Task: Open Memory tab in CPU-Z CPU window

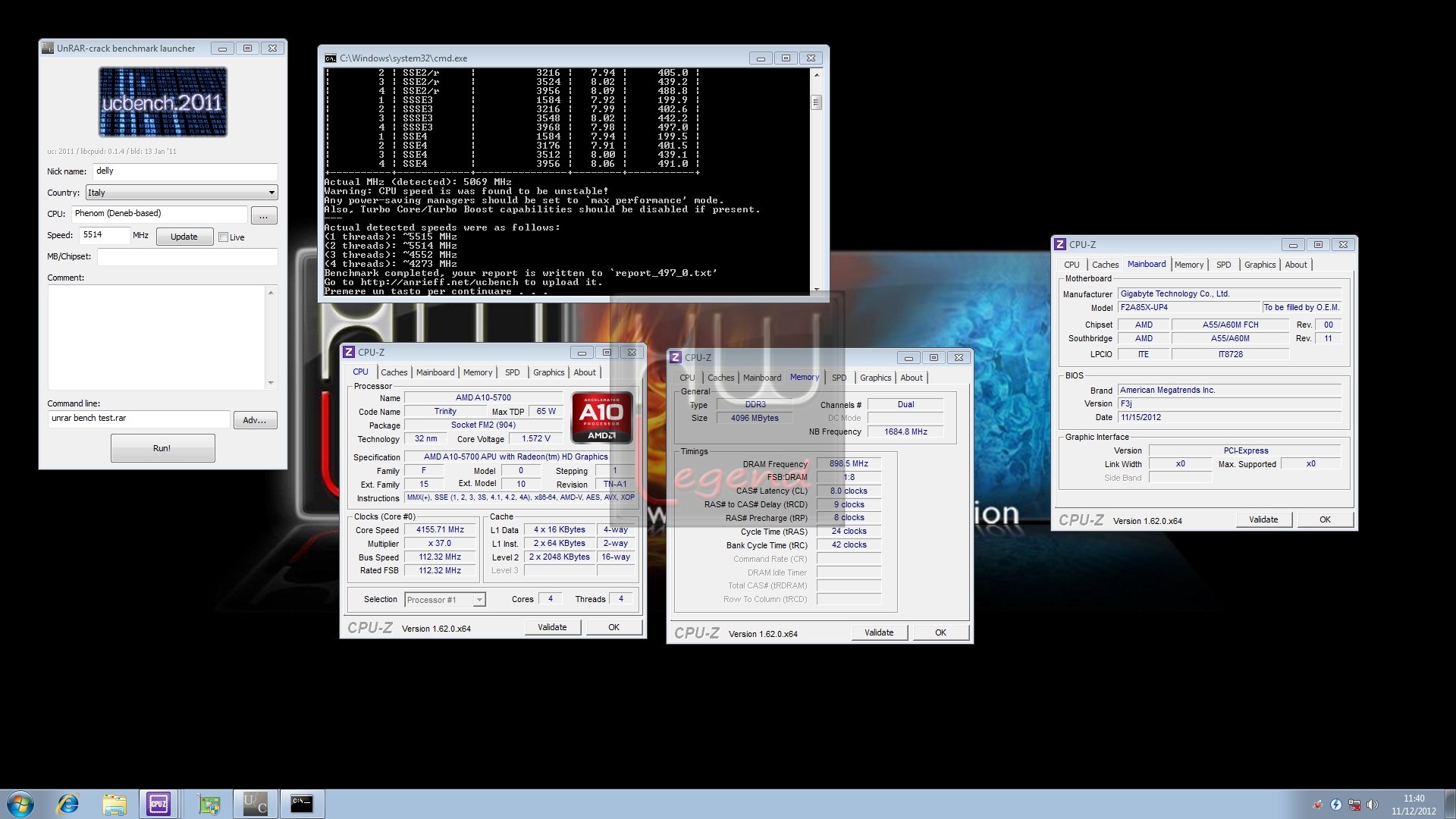Action: click(478, 372)
